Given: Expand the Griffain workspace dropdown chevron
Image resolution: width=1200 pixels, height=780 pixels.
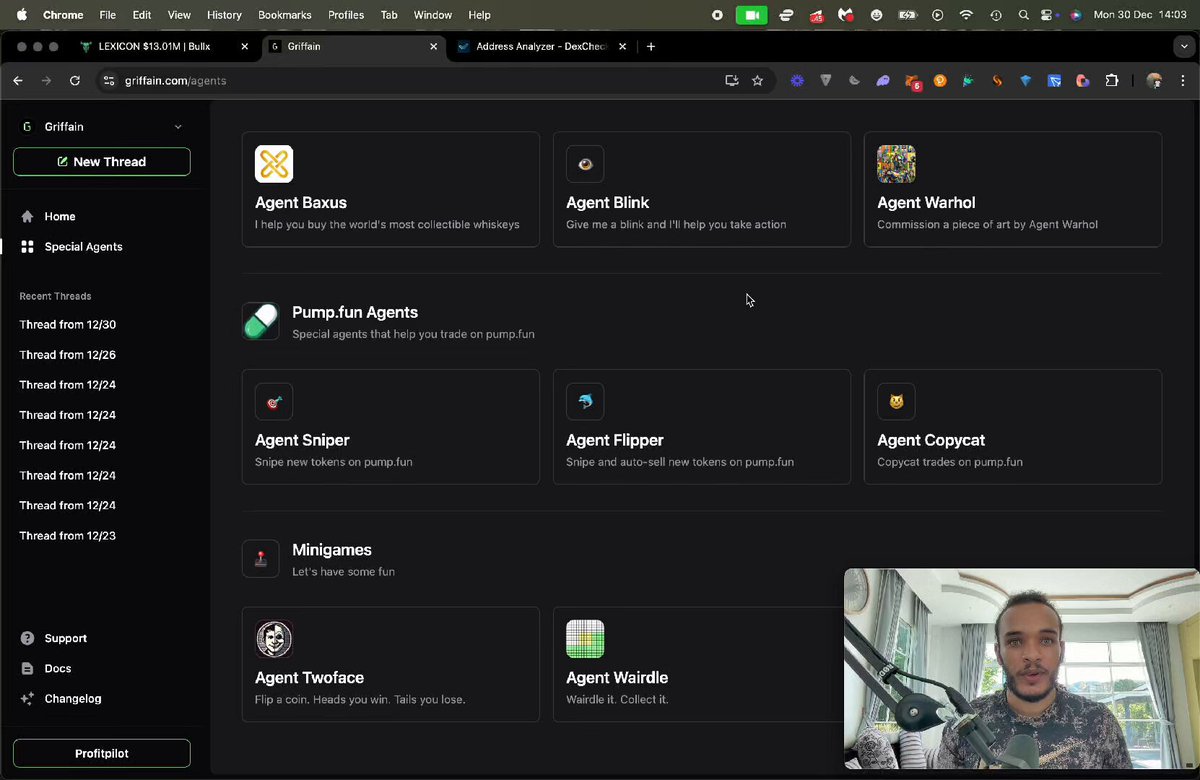Looking at the screenshot, I should coord(178,127).
